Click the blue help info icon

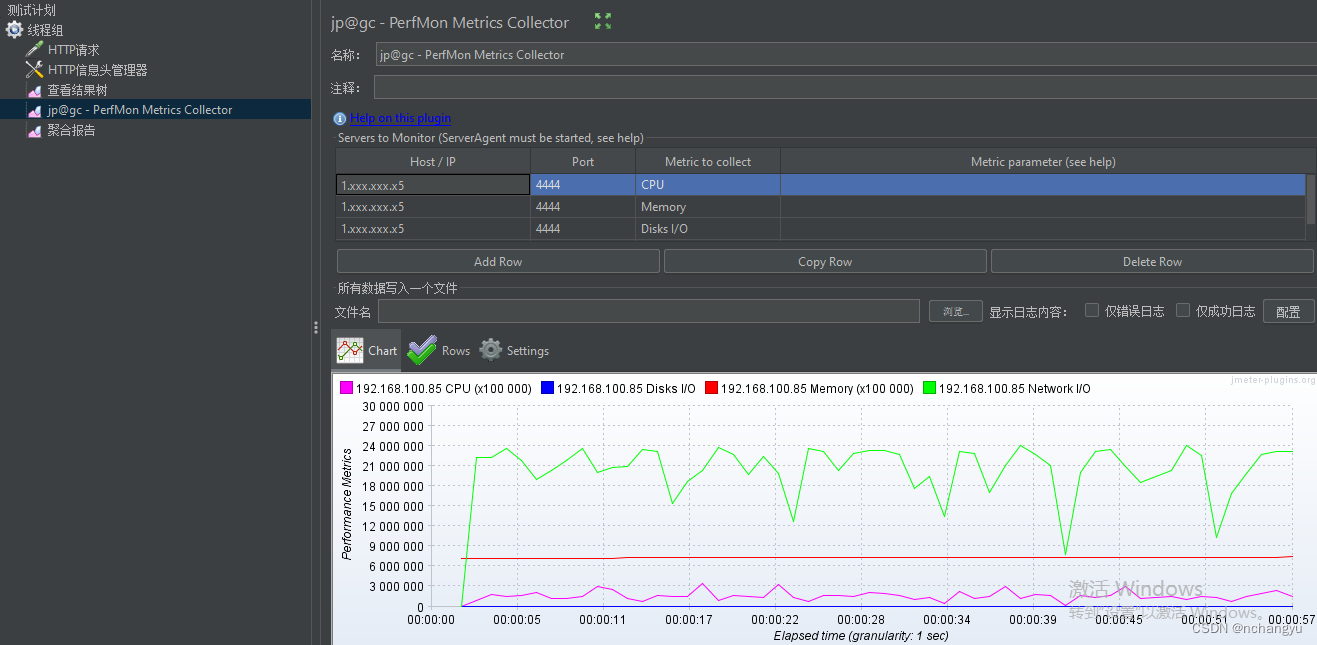[340, 118]
